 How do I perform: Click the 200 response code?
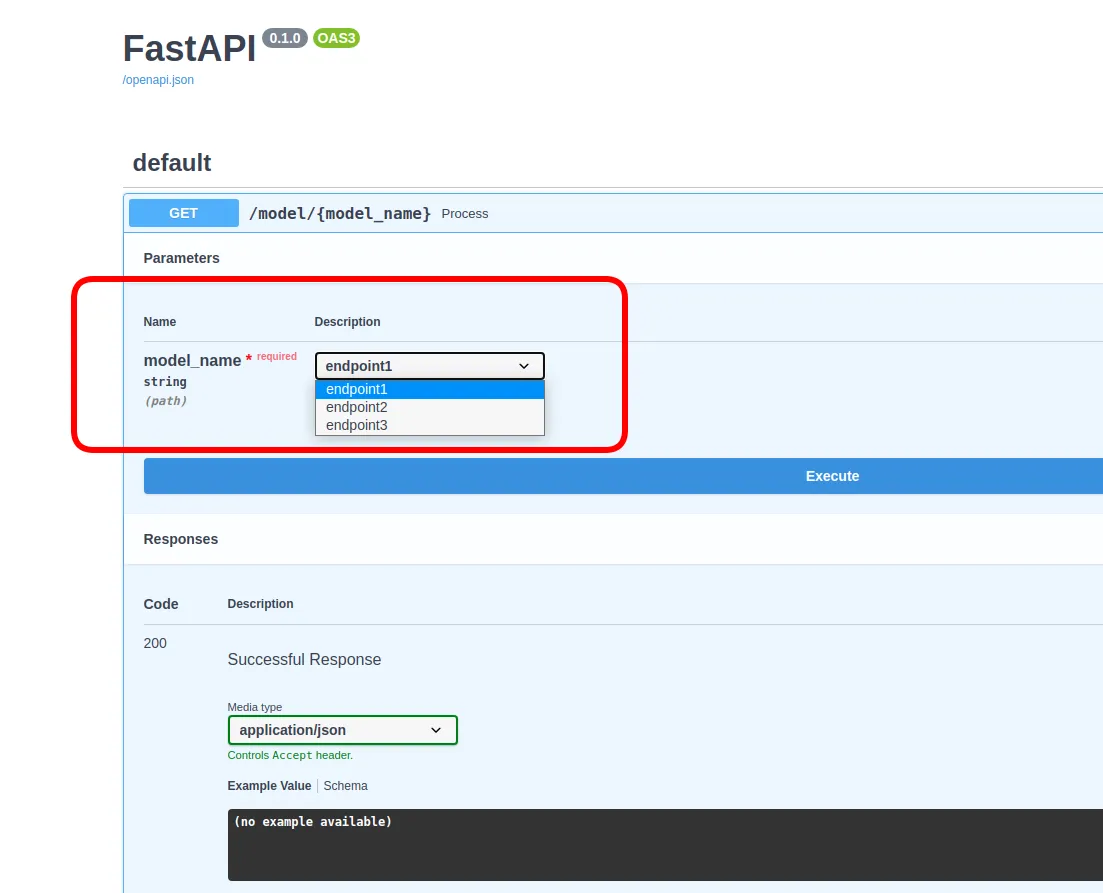(155, 643)
